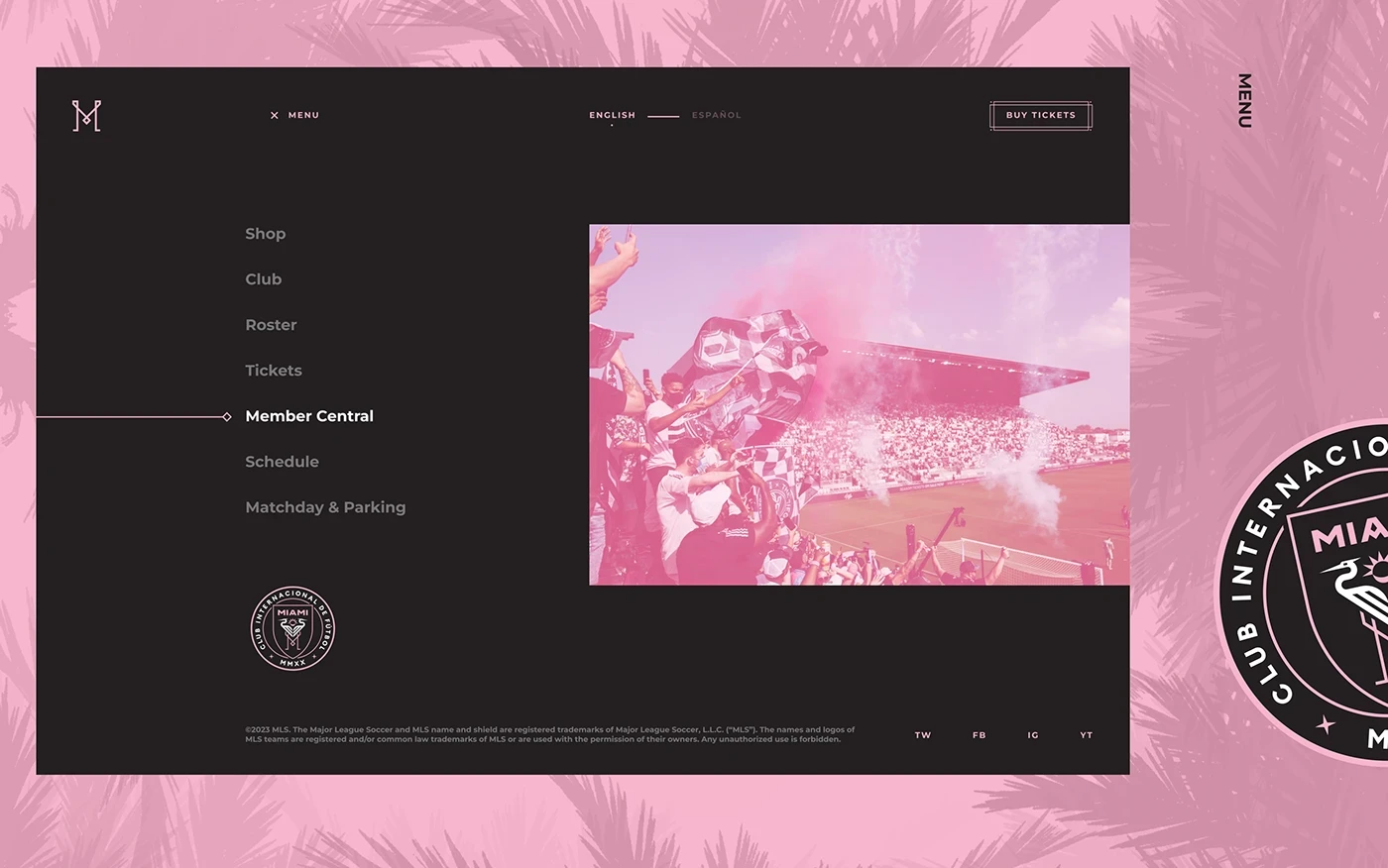Image resolution: width=1388 pixels, height=868 pixels.
Task: Close the menu with the X icon
Action: pos(275,116)
